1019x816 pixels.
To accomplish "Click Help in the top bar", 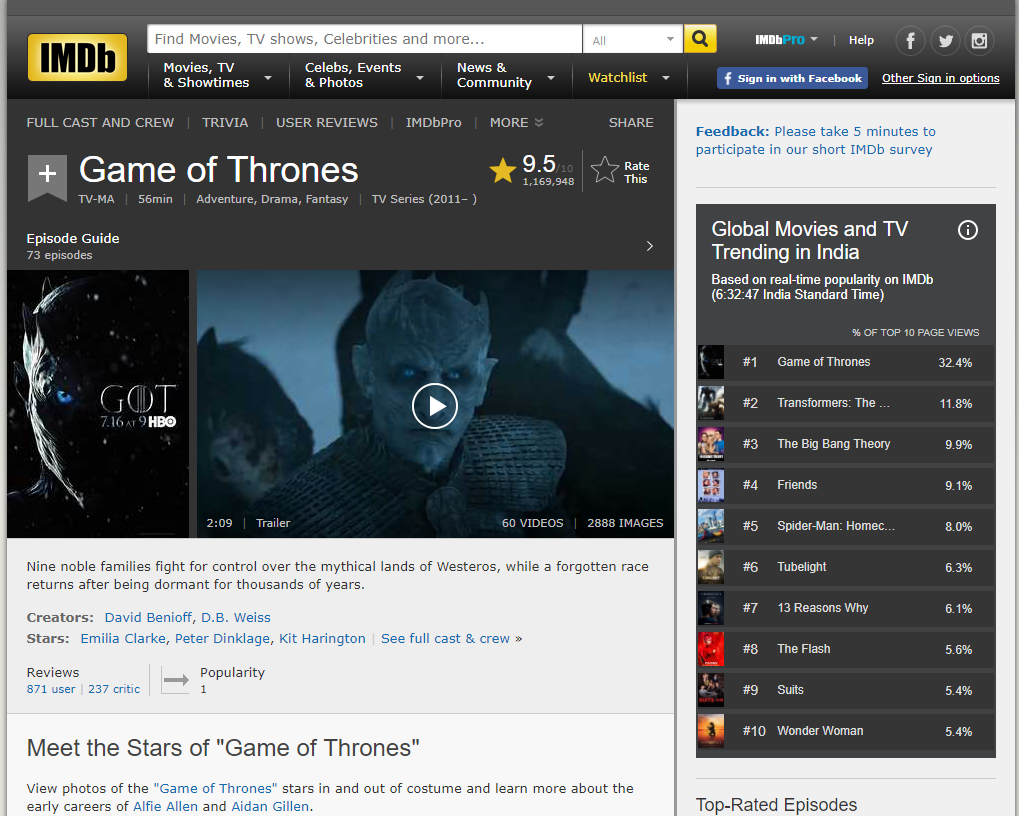I will pos(861,40).
